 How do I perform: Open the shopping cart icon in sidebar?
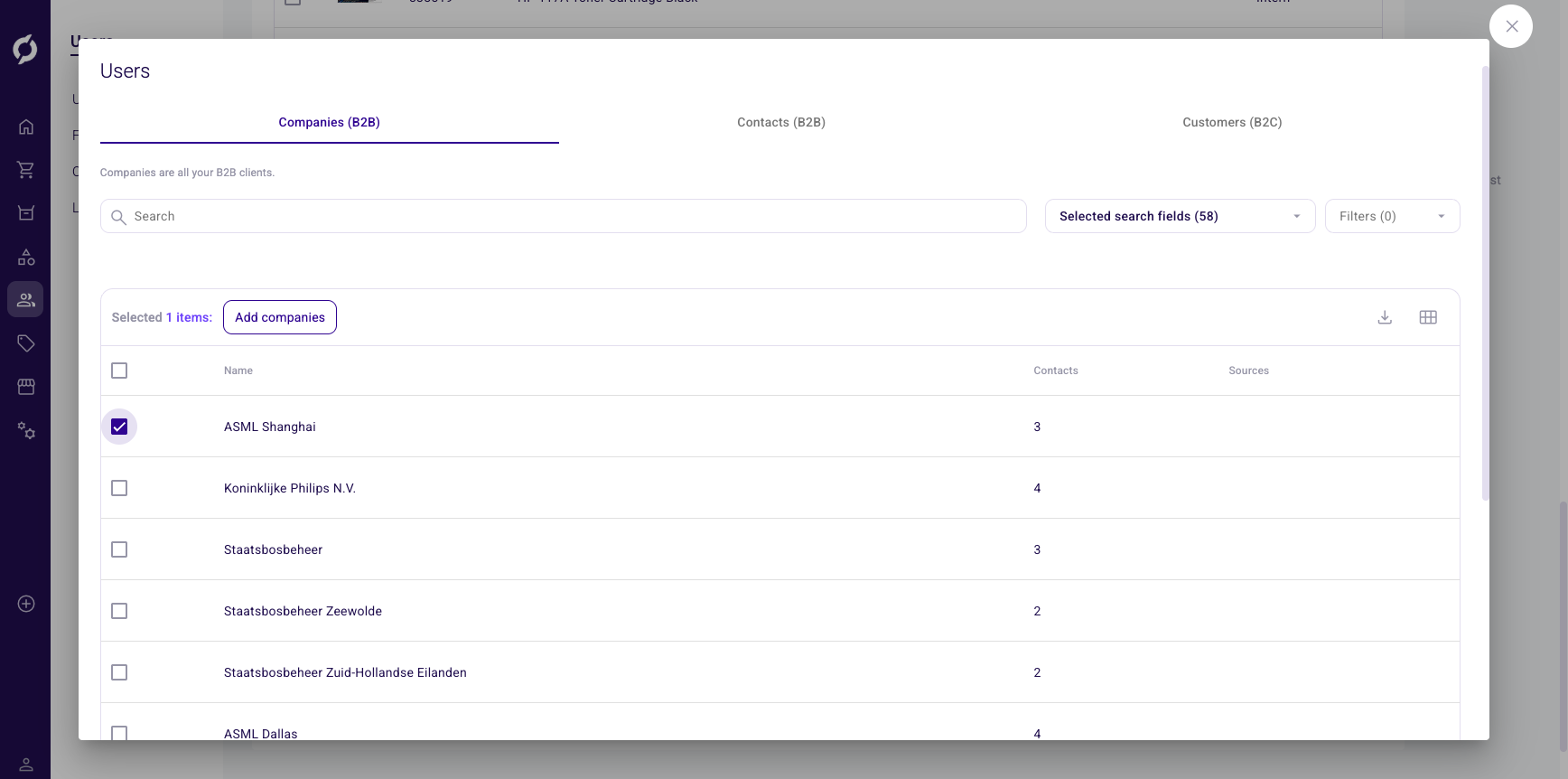coord(26,170)
